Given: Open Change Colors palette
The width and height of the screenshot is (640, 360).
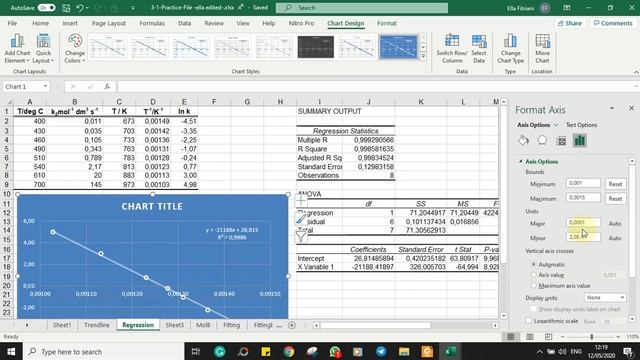Looking at the screenshot, I should [75, 48].
